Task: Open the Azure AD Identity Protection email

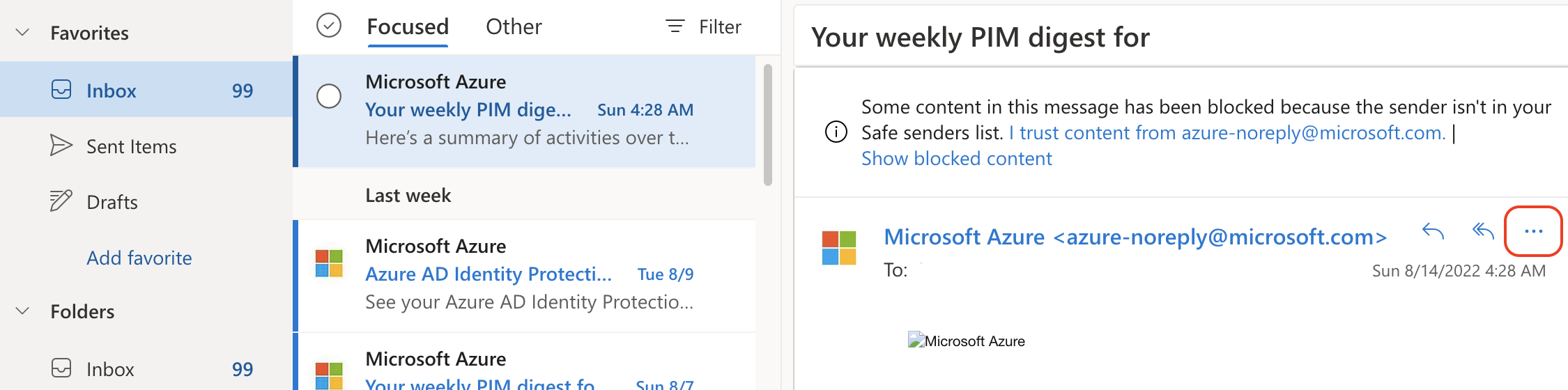Action: (530, 275)
